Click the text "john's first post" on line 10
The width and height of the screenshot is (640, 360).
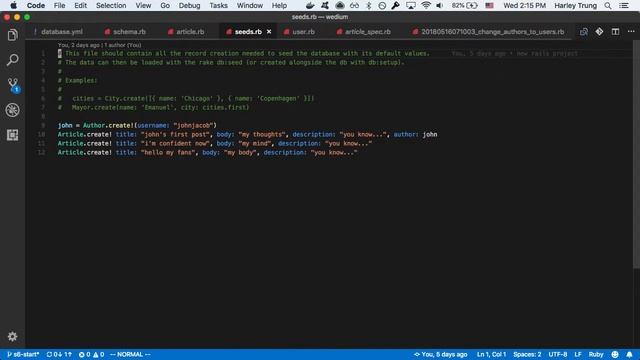[176, 134]
